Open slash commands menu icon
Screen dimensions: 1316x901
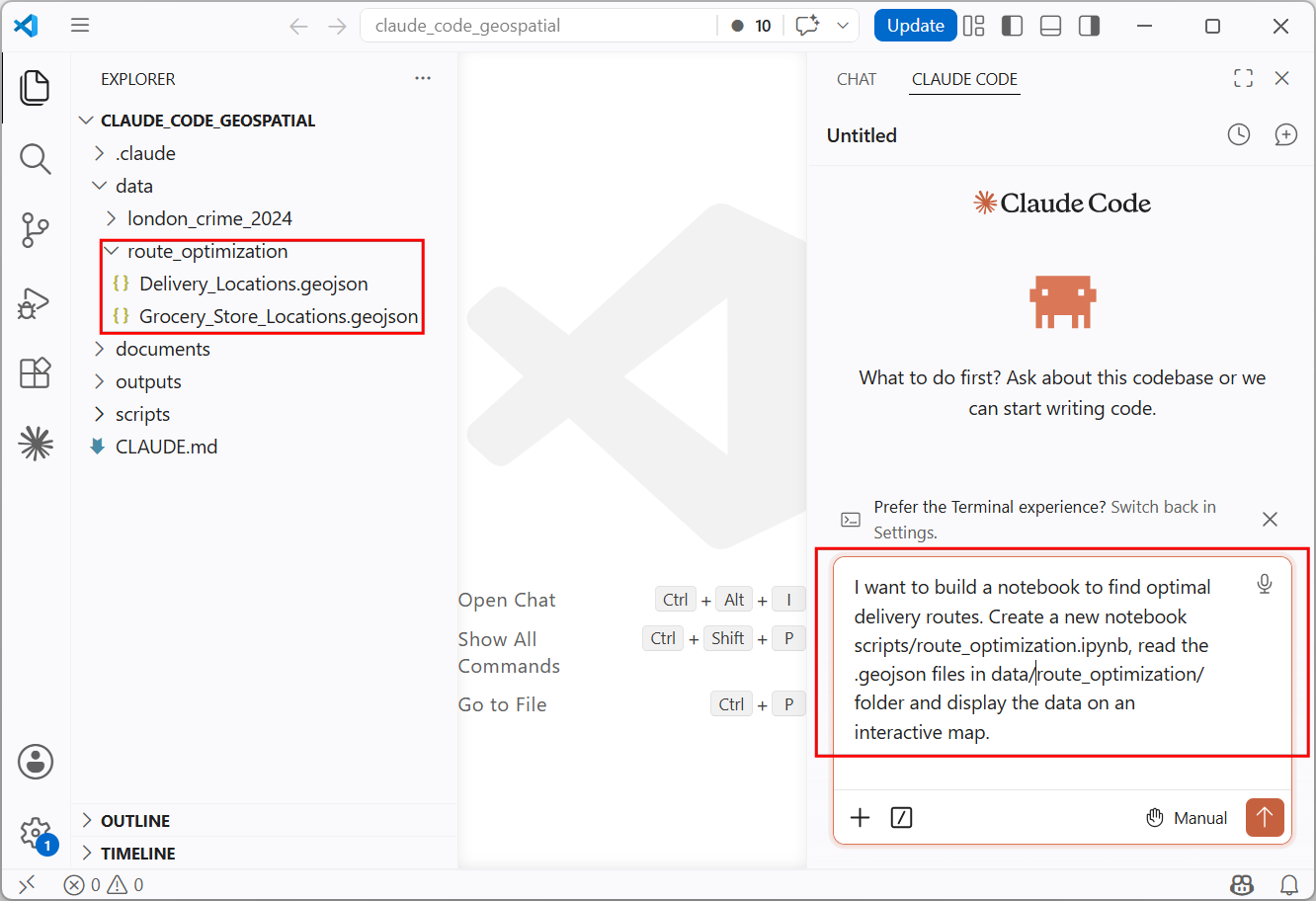click(x=901, y=817)
